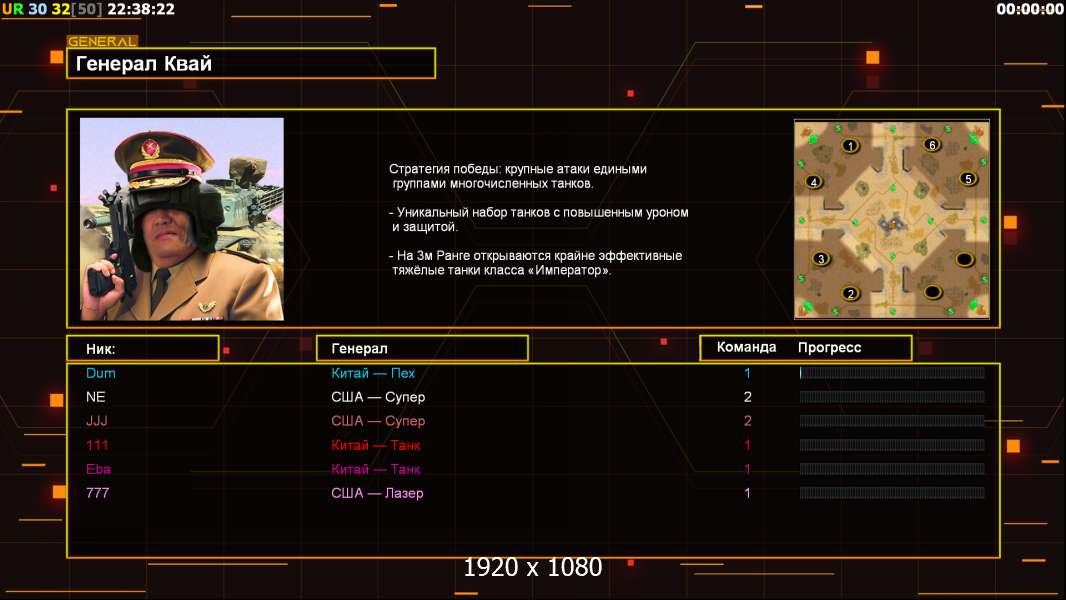Image resolution: width=1066 pixels, height=600 pixels.
Task: Click player Dum's loading progress bar
Action: click(892, 373)
